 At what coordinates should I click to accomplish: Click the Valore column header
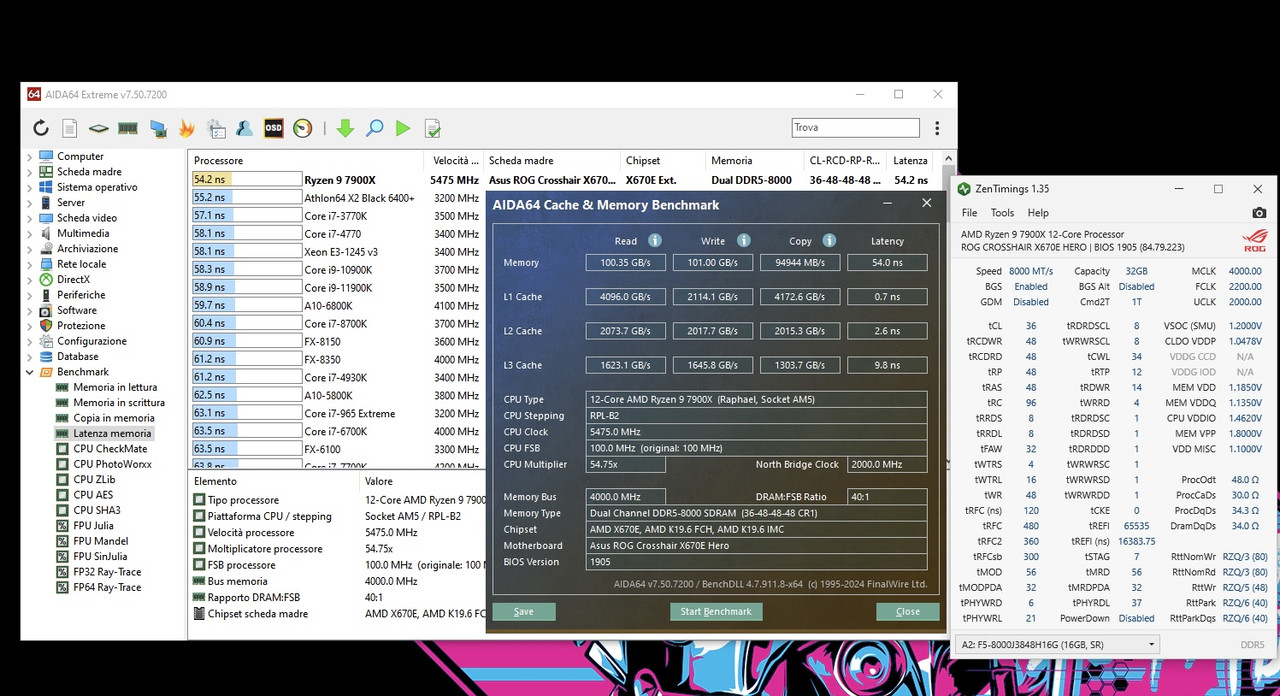tap(425, 481)
